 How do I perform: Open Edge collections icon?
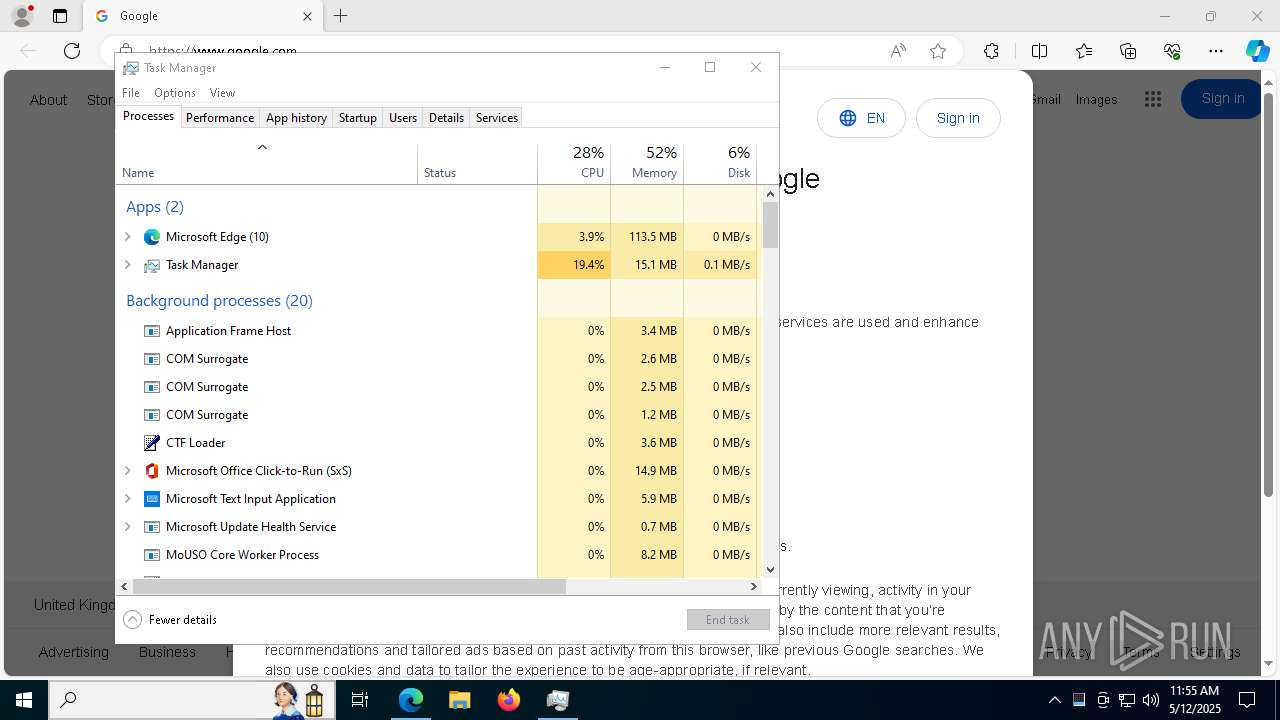[x=1128, y=51]
